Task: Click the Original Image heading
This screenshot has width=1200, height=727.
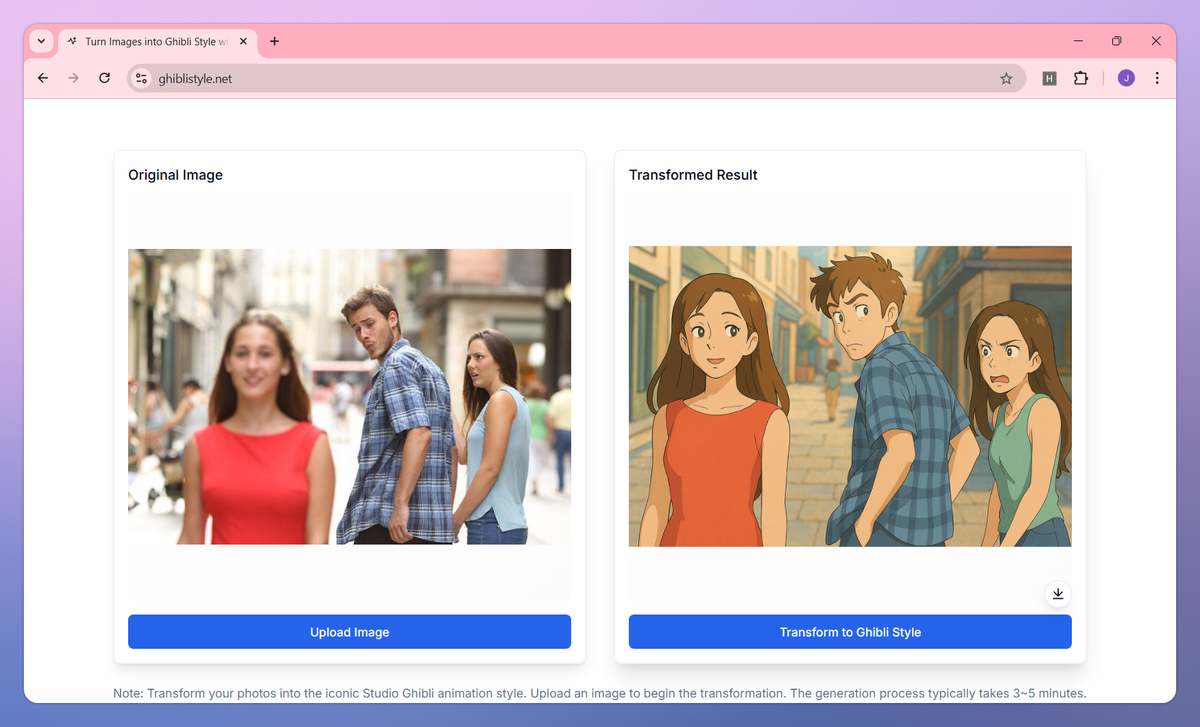Action: tap(175, 175)
